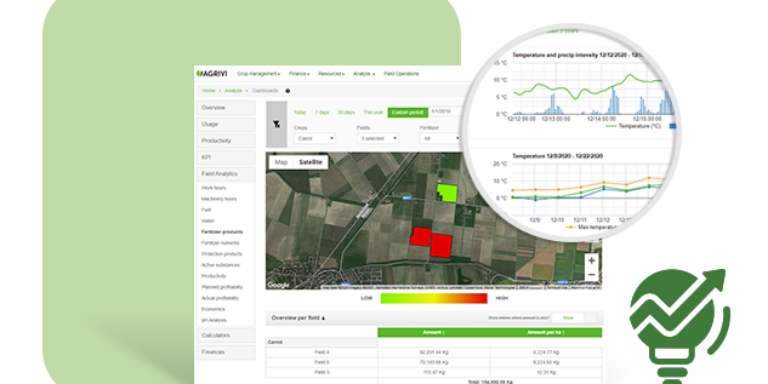The height and width of the screenshot is (384, 768).
Task: Go to Analyze breadcrumb link
Action: (x=233, y=91)
